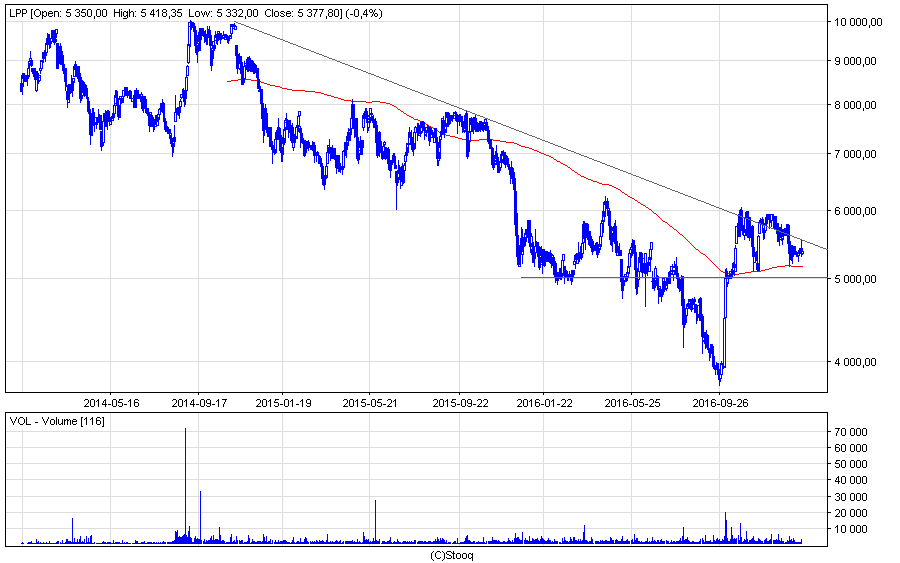Click the price low candle near 2016-09-26
Screen dimensions: 900x563
click(x=720, y=376)
